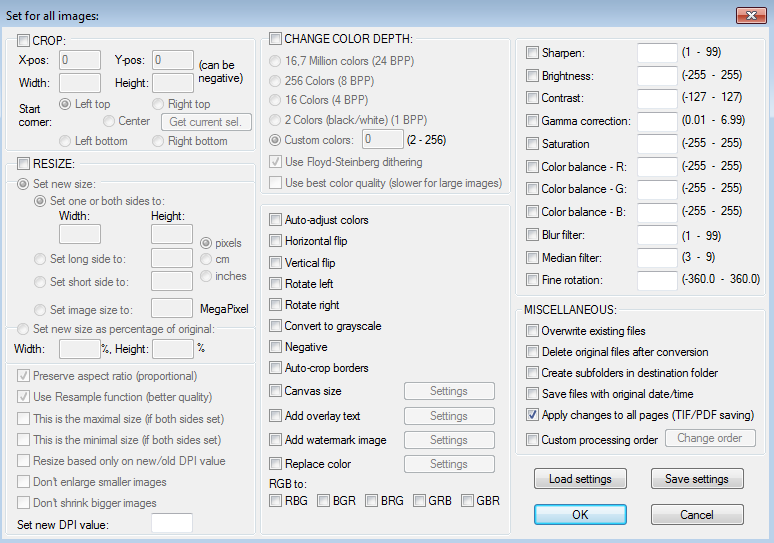Enable Create subfolders in destination folder
Viewport: 774px width, 543px height.
[x=532, y=372]
